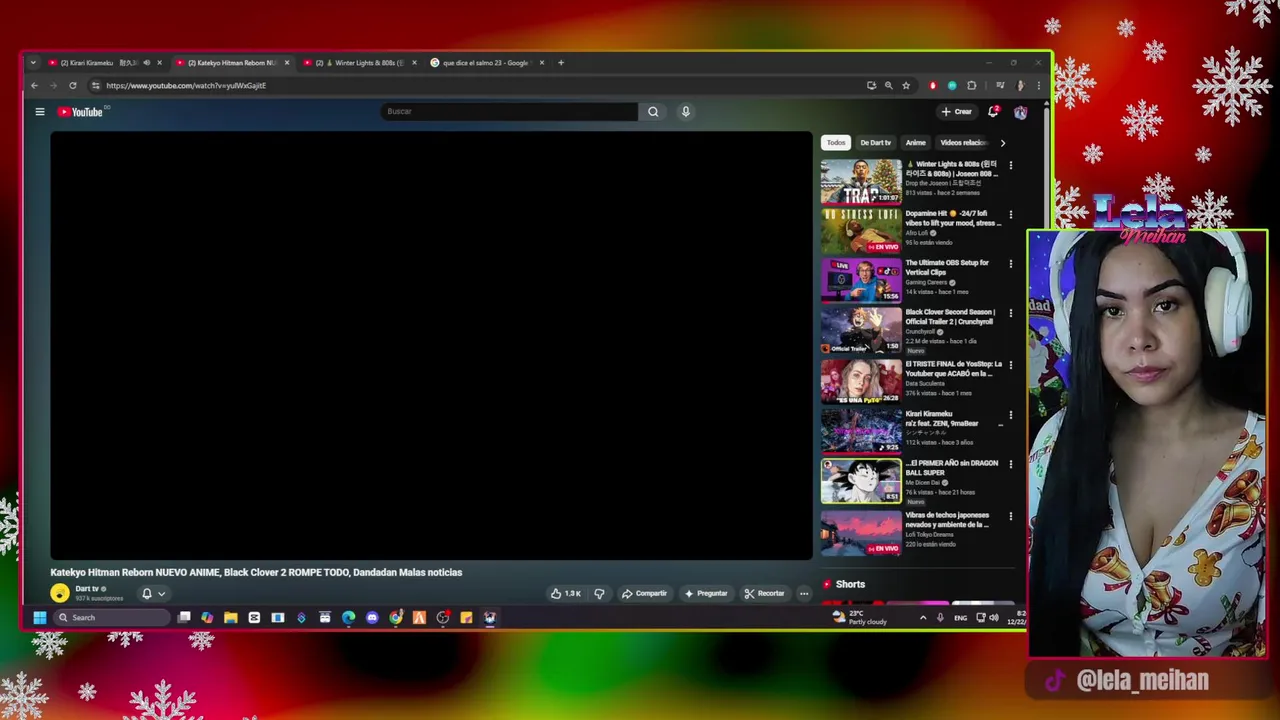This screenshot has height=720, width=1280.
Task: Reload the page with the refresh icon
Action: 72,86
